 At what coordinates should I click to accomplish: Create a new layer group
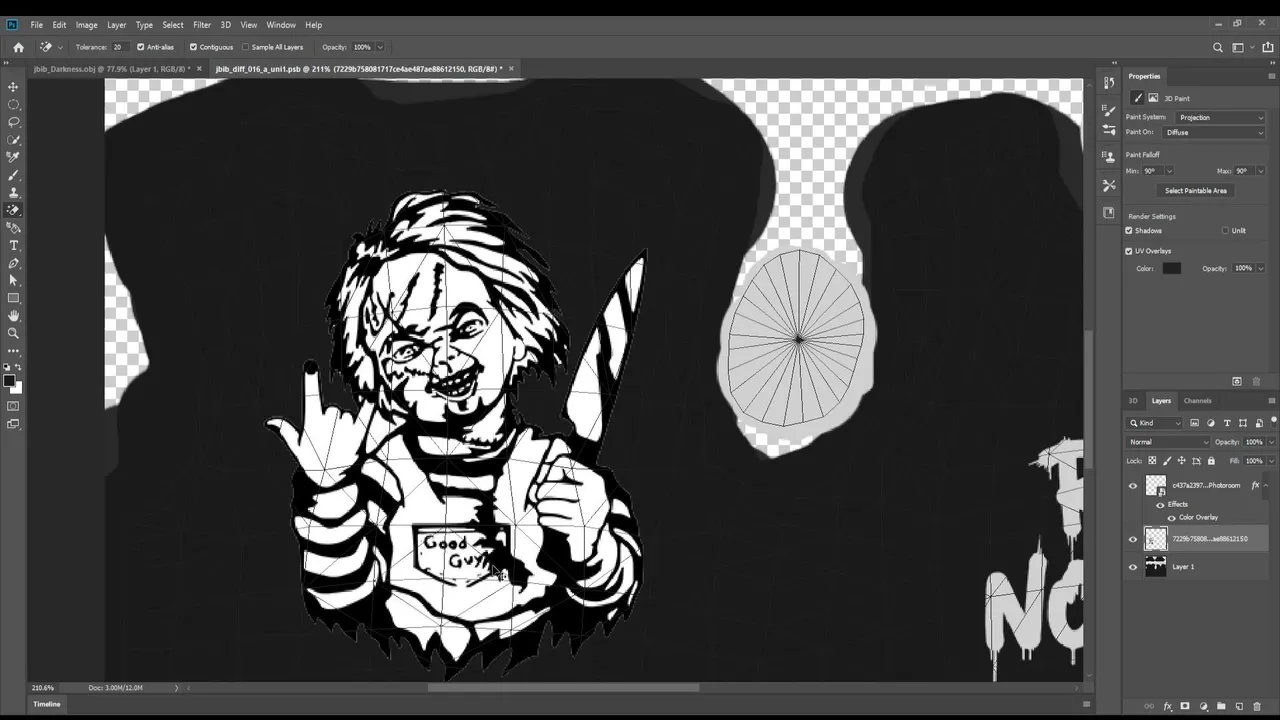(1221, 706)
